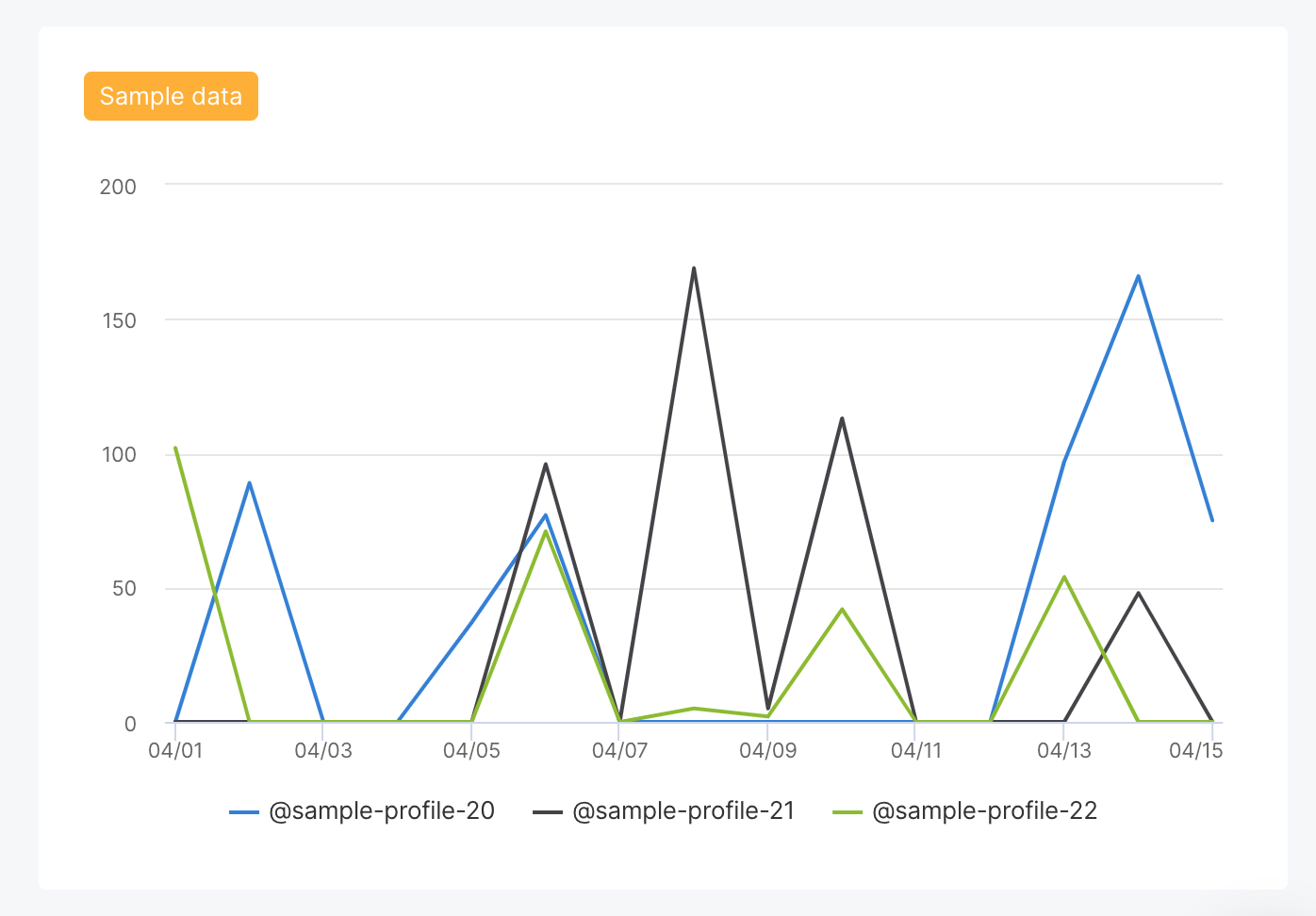Click the 04/07 axis label
This screenshot has height=916, width=1316.
coord(619,751)
